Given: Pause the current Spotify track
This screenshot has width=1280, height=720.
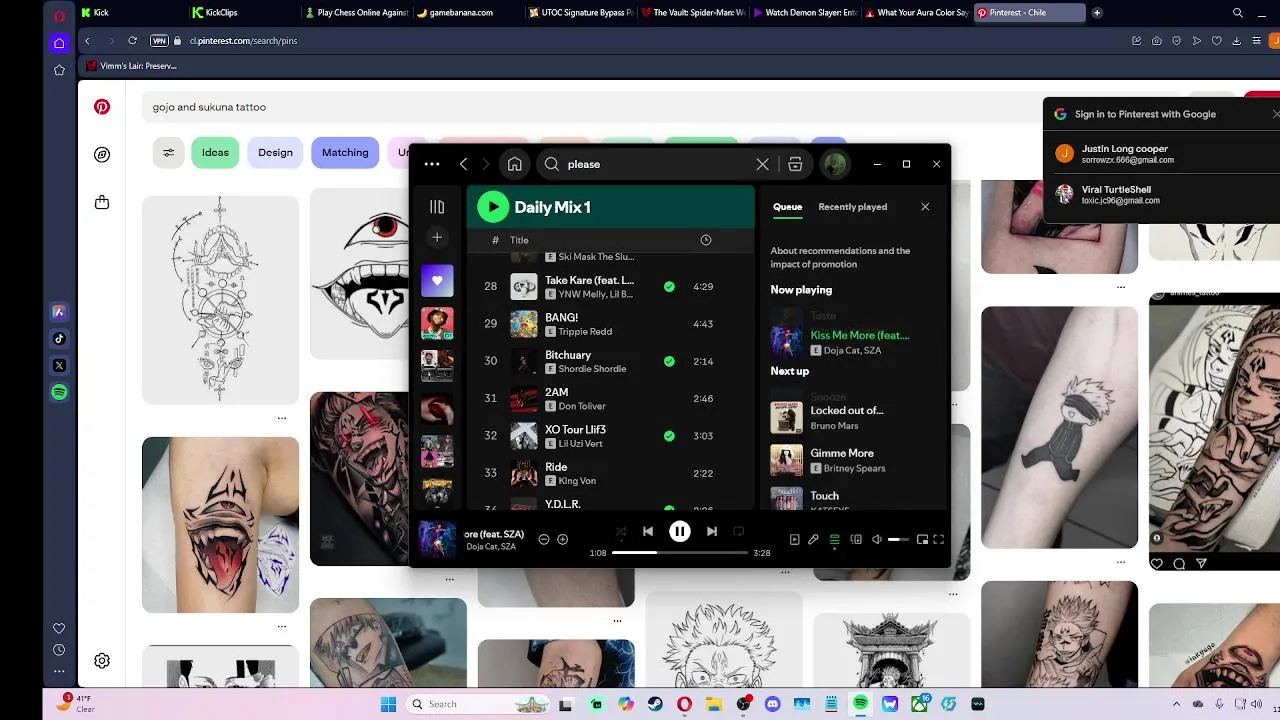Looking at the screenshot, I should coord(679,532).
